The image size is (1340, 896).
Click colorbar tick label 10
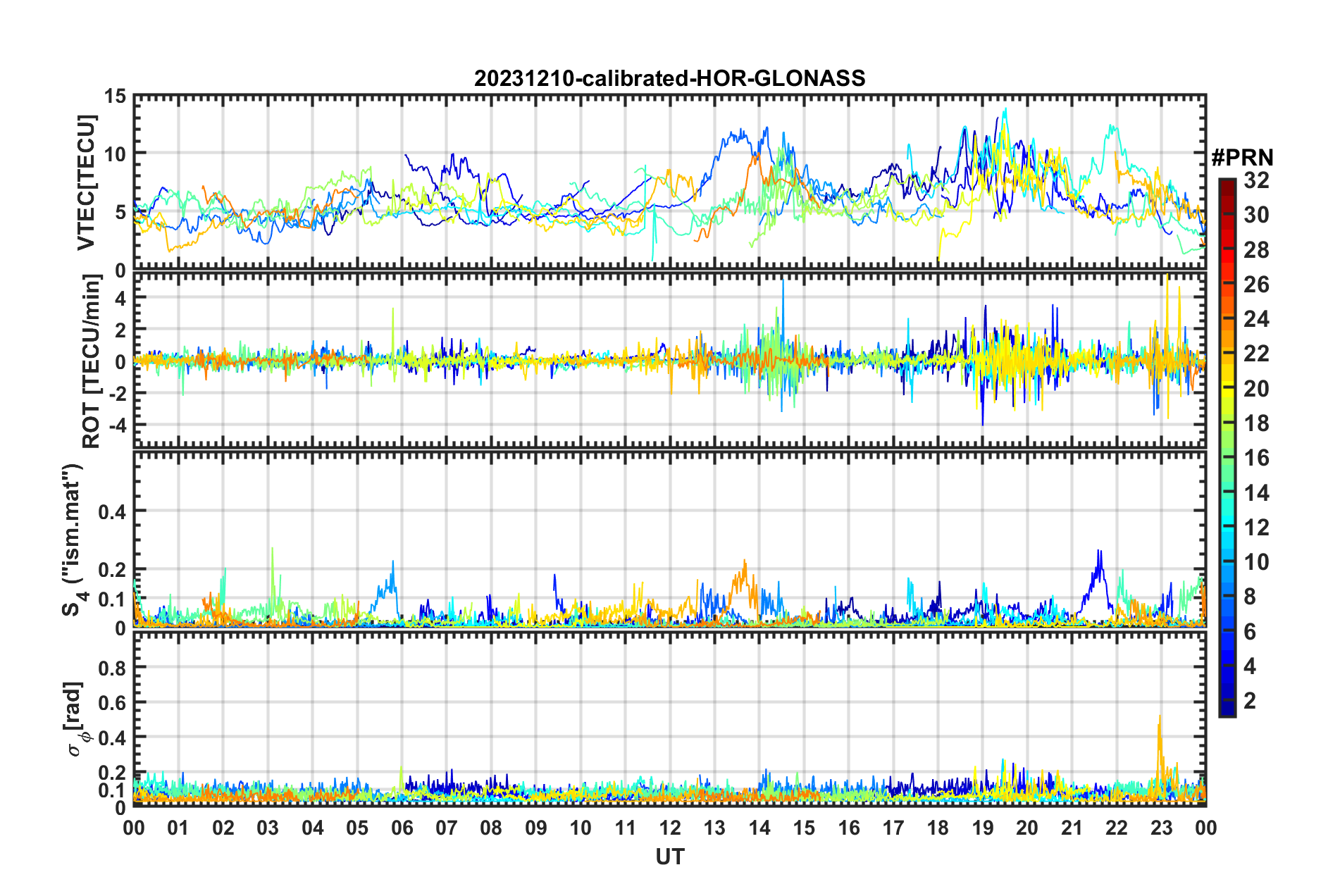pyautogui.click(x=1256, y=562)
